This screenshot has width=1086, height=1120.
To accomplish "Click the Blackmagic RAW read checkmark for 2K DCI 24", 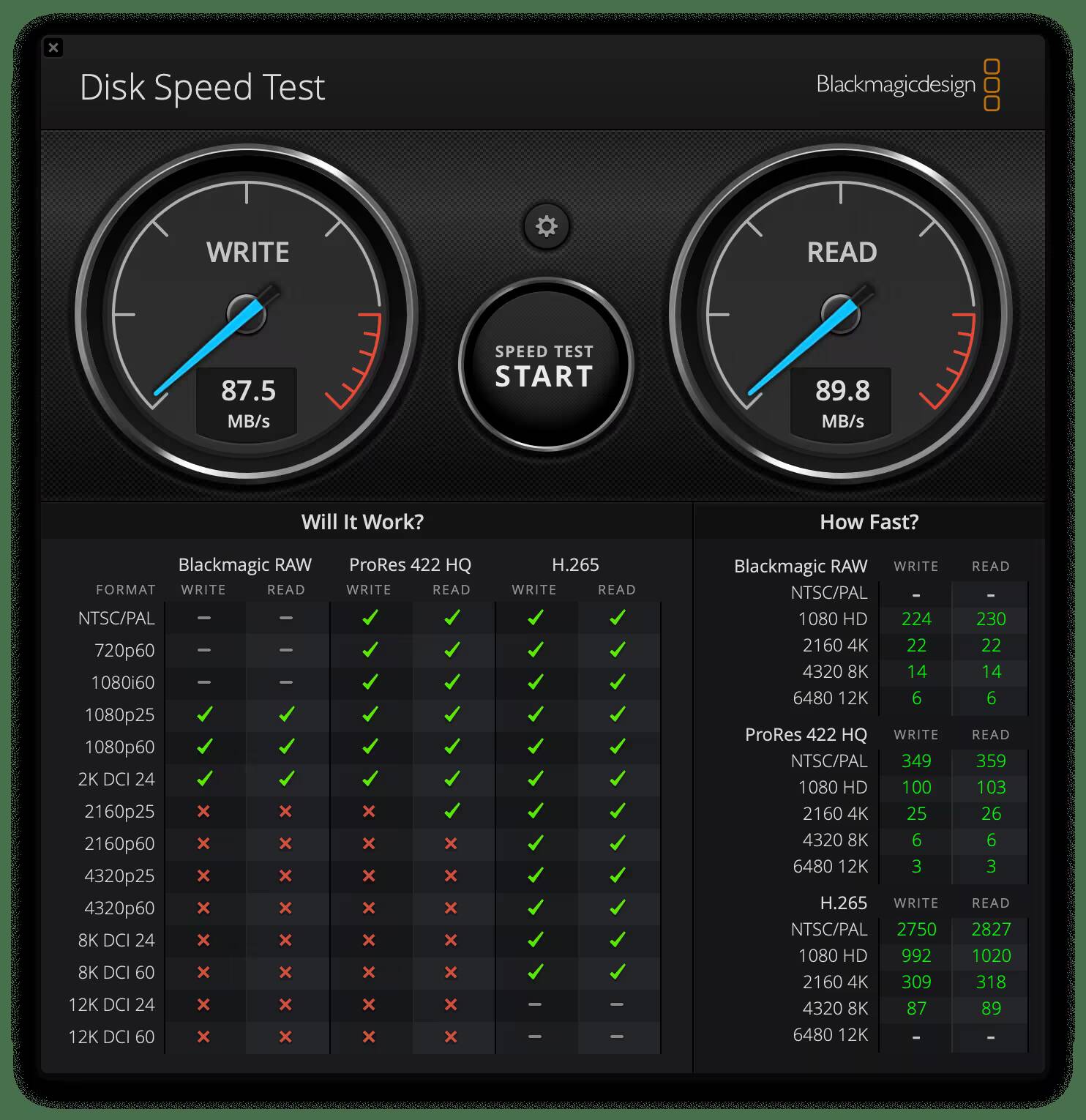I will [x=286, y=779].
